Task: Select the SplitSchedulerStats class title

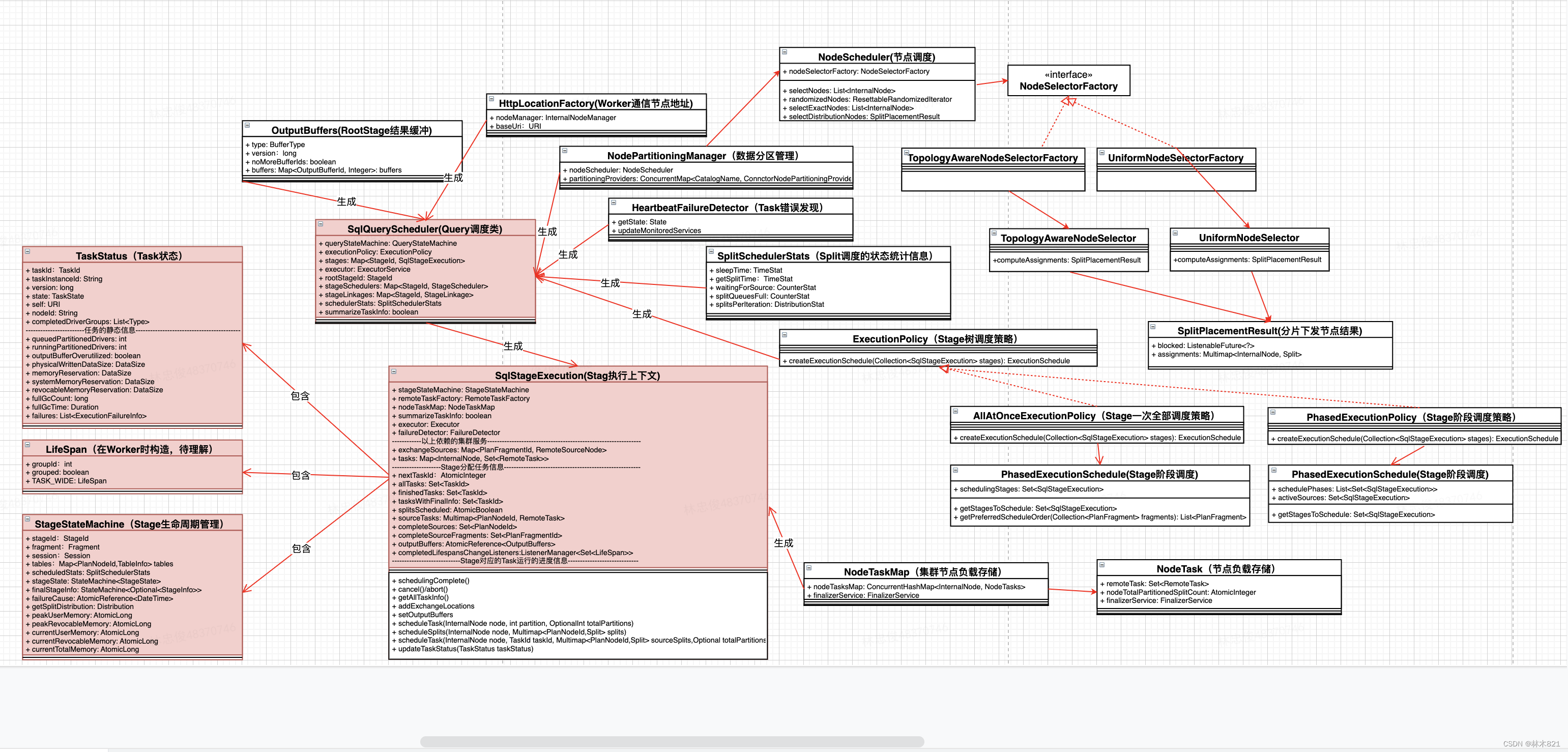Action: (825, 256)
